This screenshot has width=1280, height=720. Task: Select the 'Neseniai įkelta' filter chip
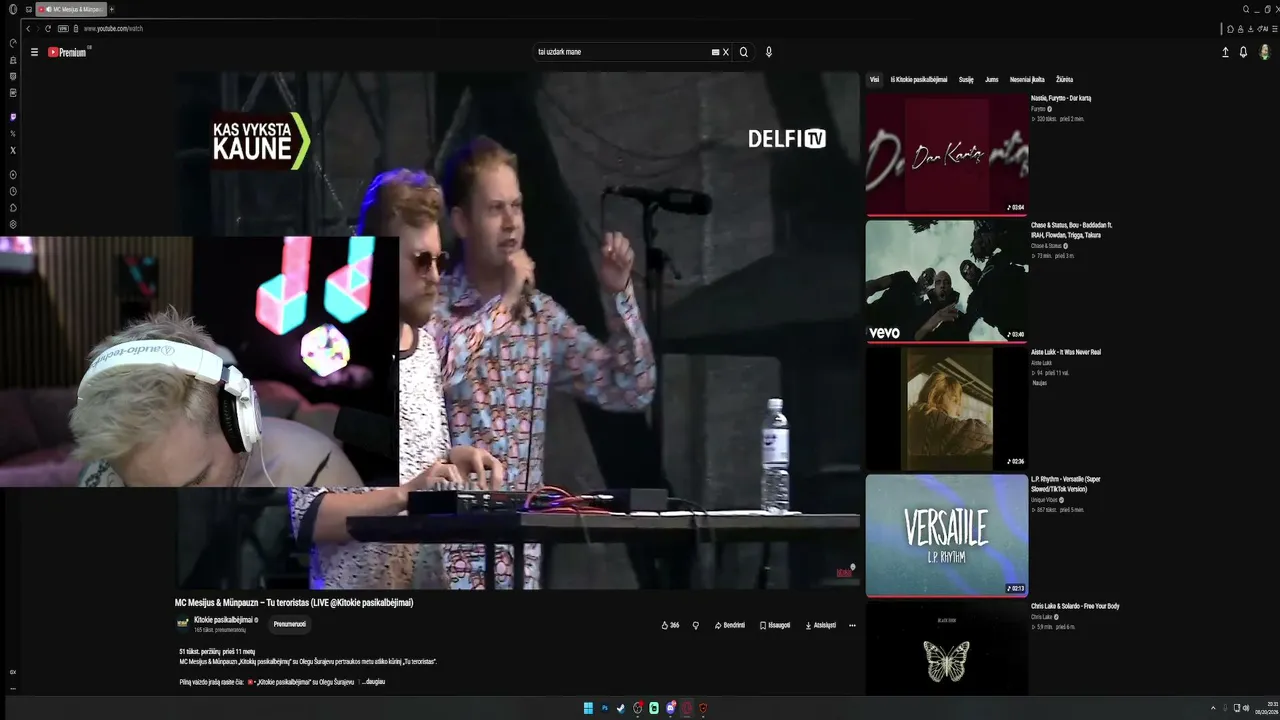(x=1027, y=79)
